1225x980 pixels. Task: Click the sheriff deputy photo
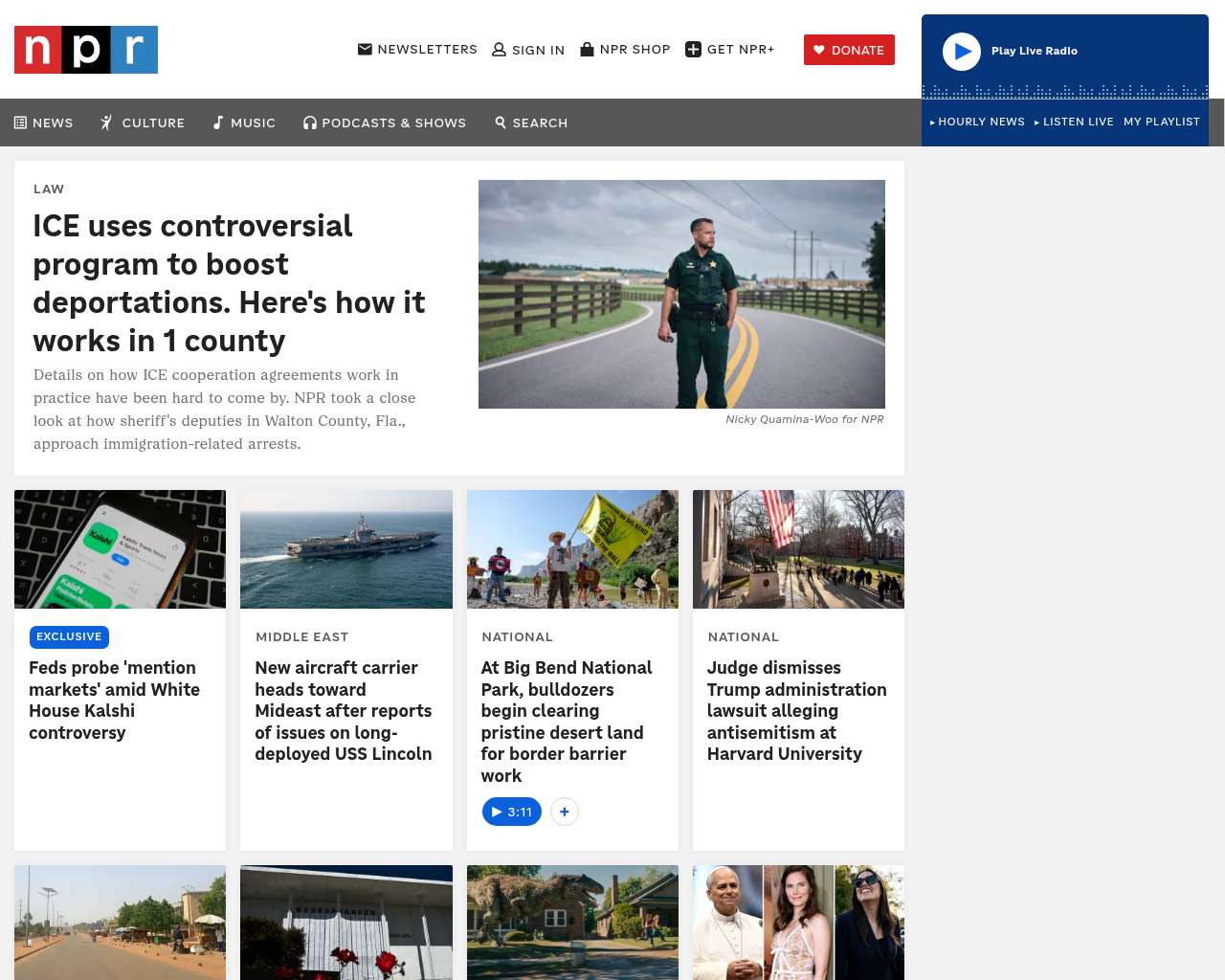coord(681,294)
